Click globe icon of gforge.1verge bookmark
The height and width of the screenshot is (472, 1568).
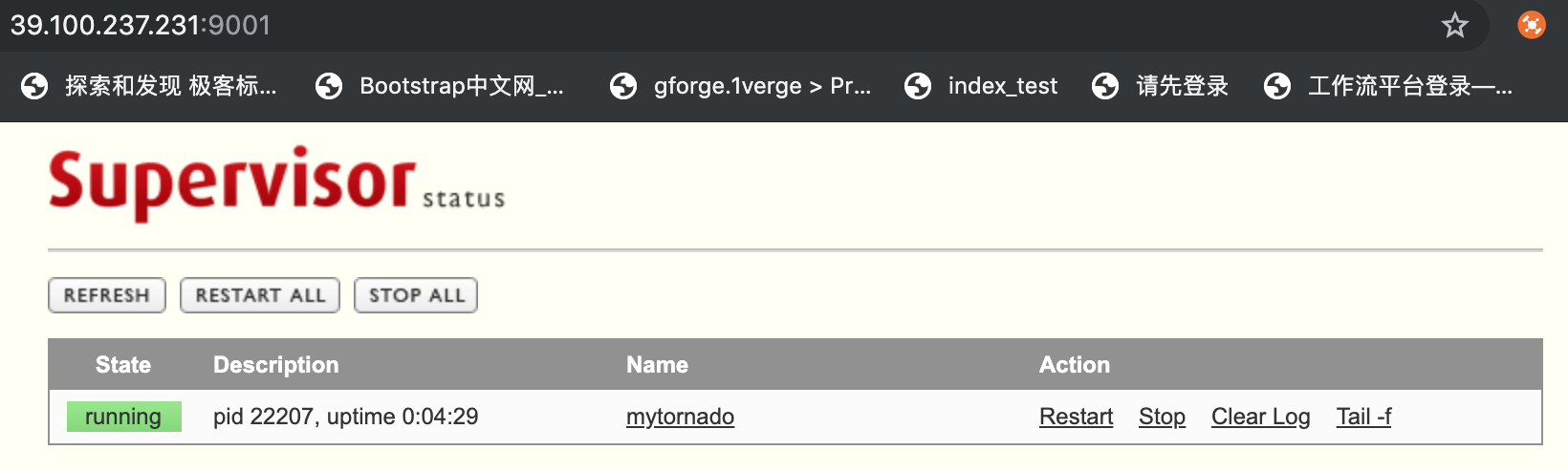click(x=623, y=86)
